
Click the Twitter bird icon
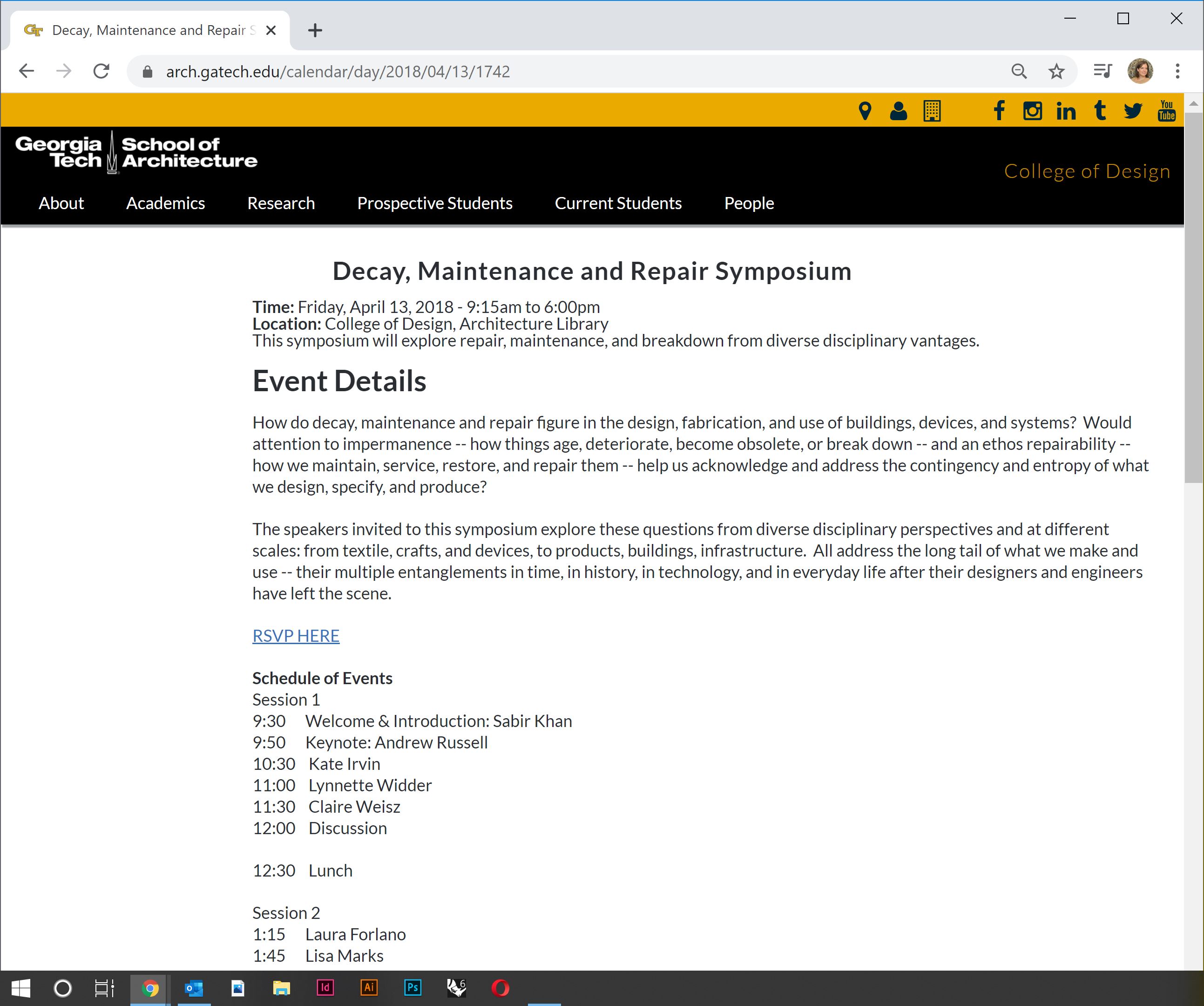pyautogui.click(x=1132, y=111)
